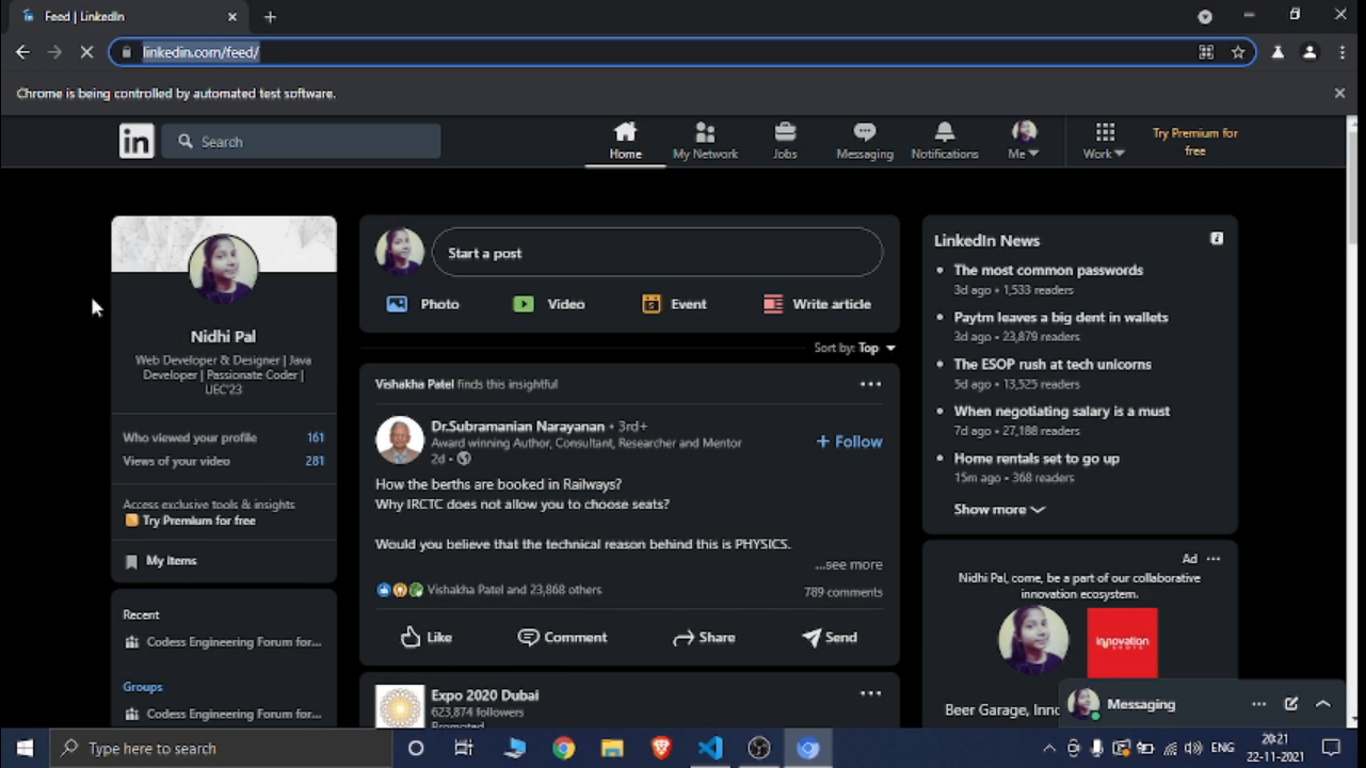Open Visual Studio Code from the taskbar
This screenshot has width=1366, height=768.
[710, 748]
